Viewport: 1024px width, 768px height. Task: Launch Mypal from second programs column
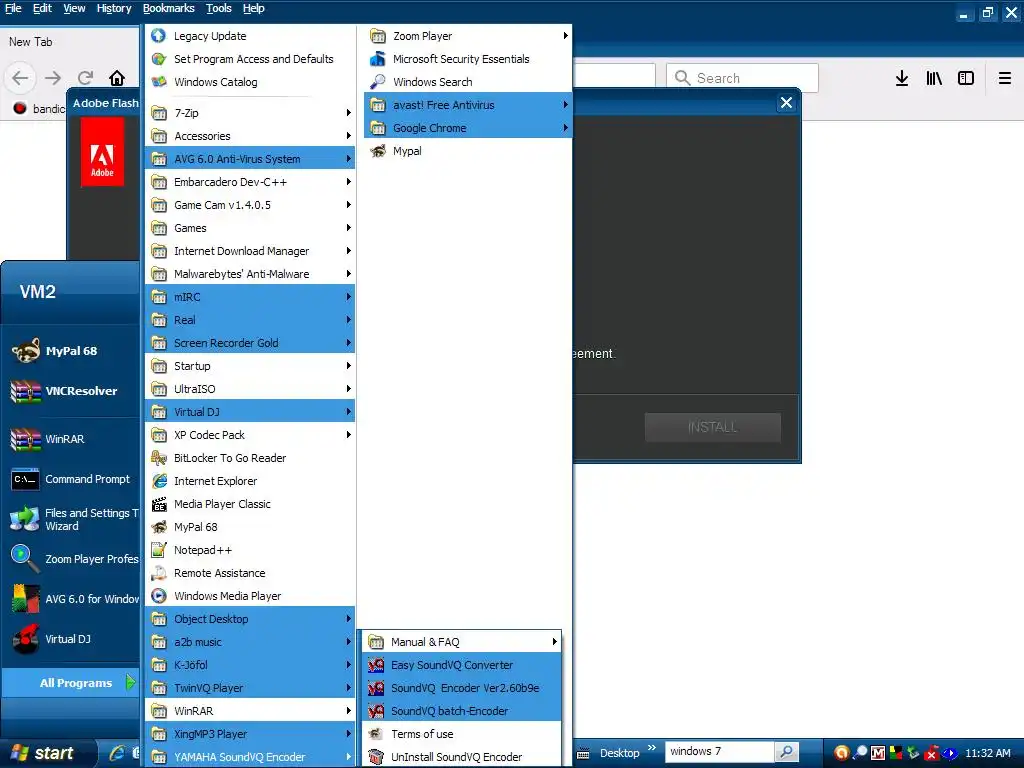click(x=468, y=151)
